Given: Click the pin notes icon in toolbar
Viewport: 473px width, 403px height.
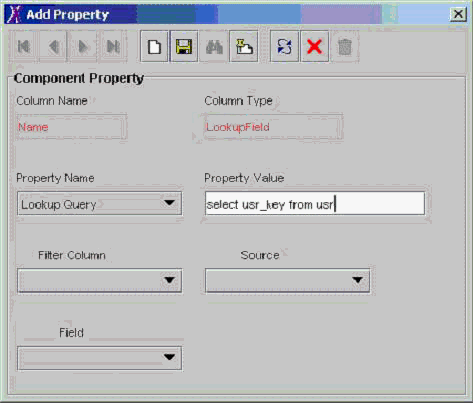Looking at the screenshot, I should (x=244, y=46).
